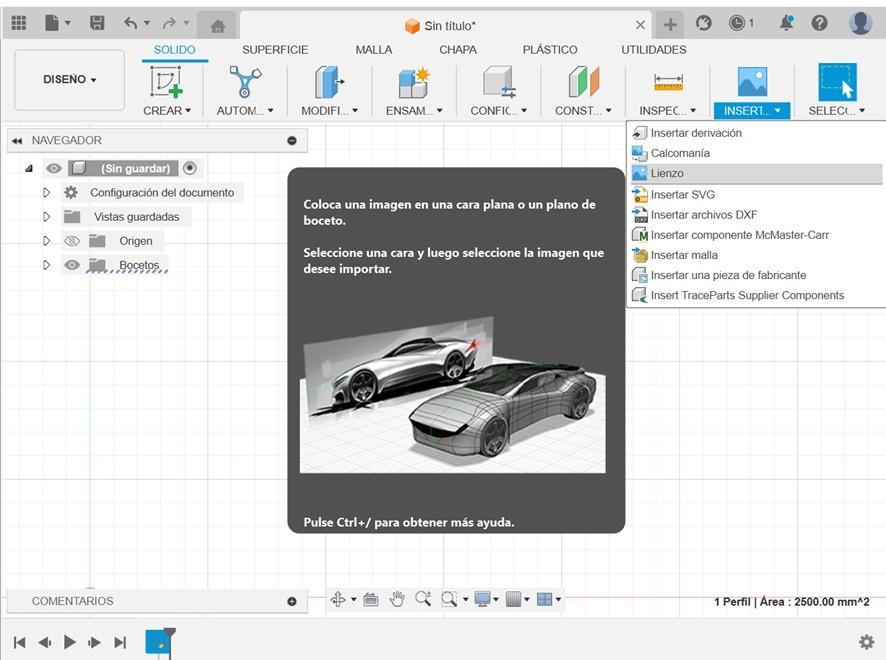Image resolution: width=886 pixels, height=660 pixels.
Task: Expand the Vistas guardadas tree node
Action: coord(46,217)
